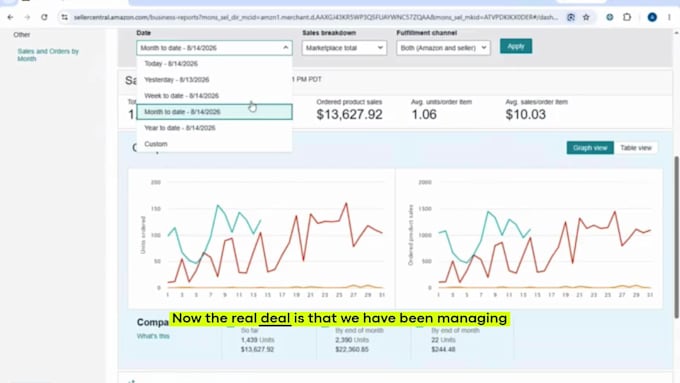Image resolution: width=680 pixels, height=383 pixels.
Task: Click the sellercentral.amazon.com address bar URL
Action: point(316,17)
